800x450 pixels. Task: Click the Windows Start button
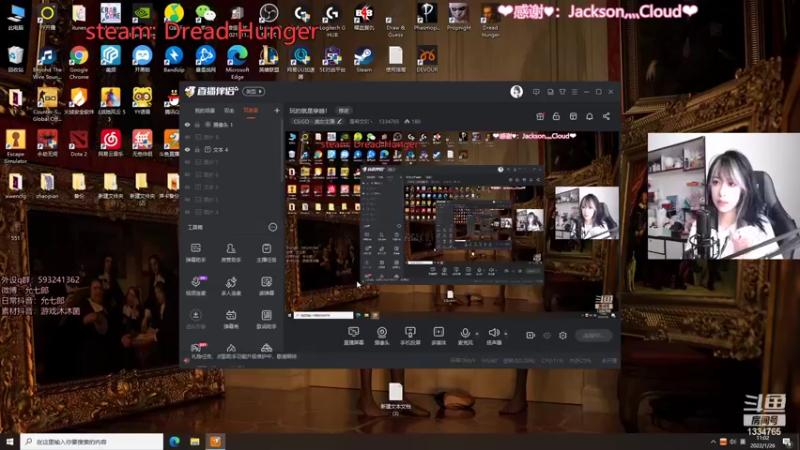[10, 441]
